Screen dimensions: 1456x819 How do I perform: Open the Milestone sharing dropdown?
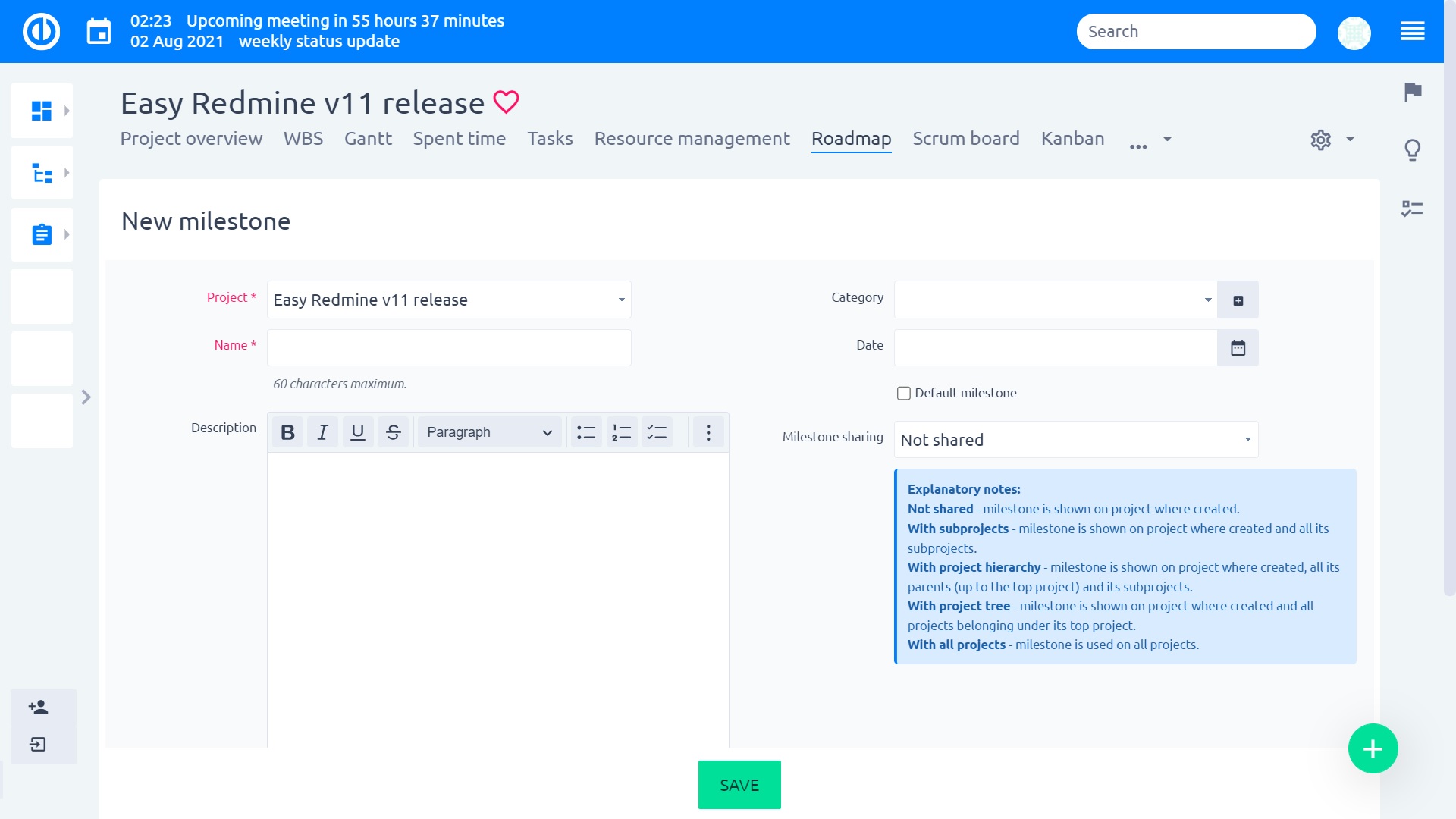pyautogui.click(x=1075, y=439)
